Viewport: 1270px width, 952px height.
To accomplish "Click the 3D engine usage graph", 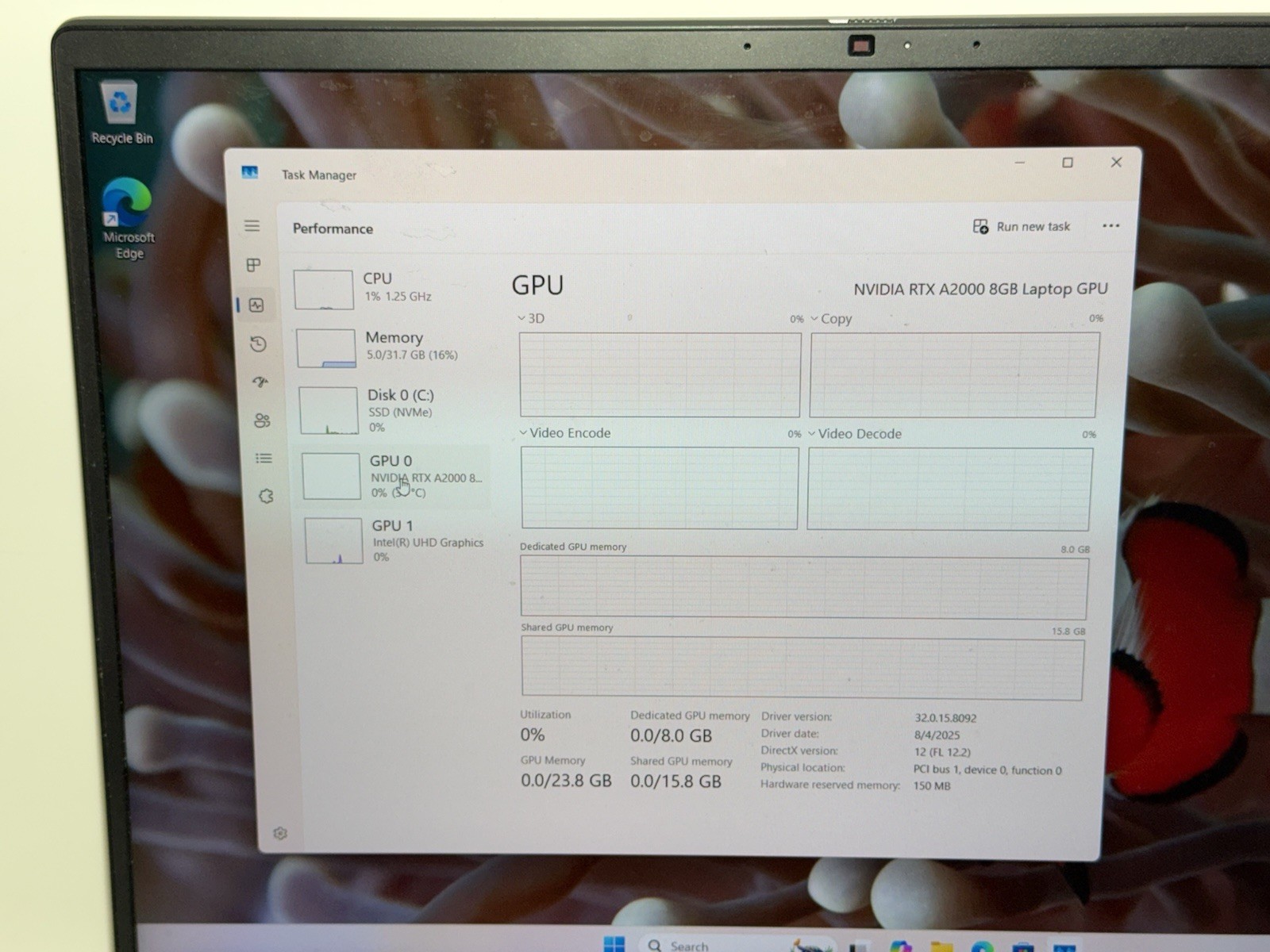I will click(660, 374).
